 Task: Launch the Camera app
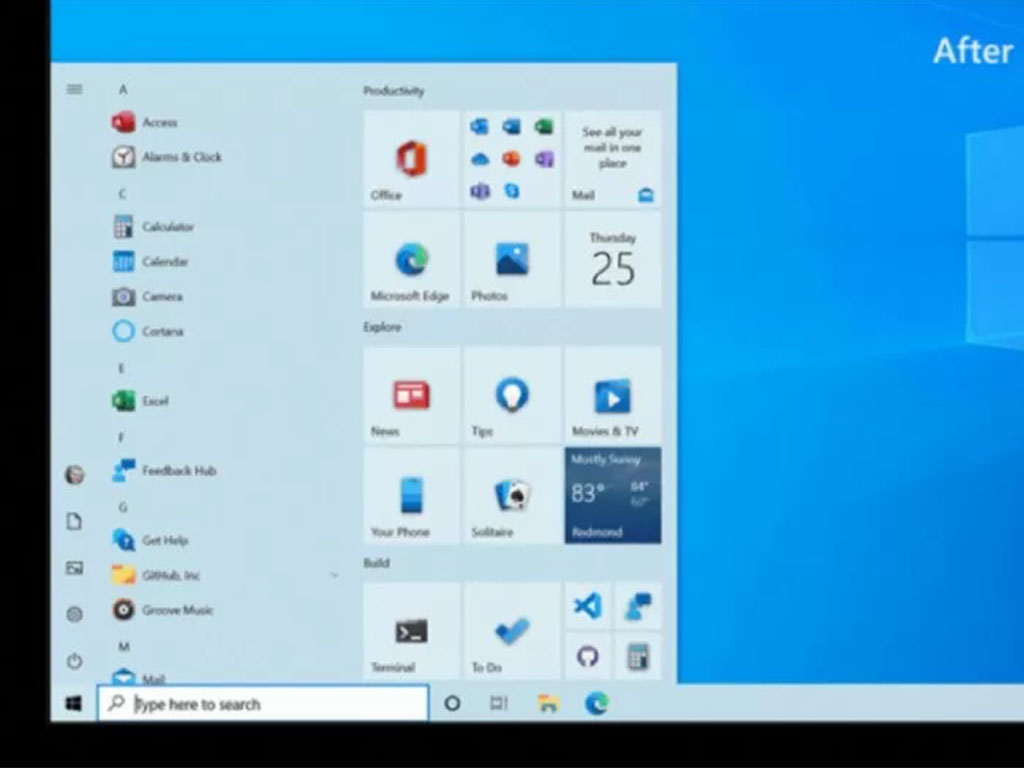coord(148,296)
